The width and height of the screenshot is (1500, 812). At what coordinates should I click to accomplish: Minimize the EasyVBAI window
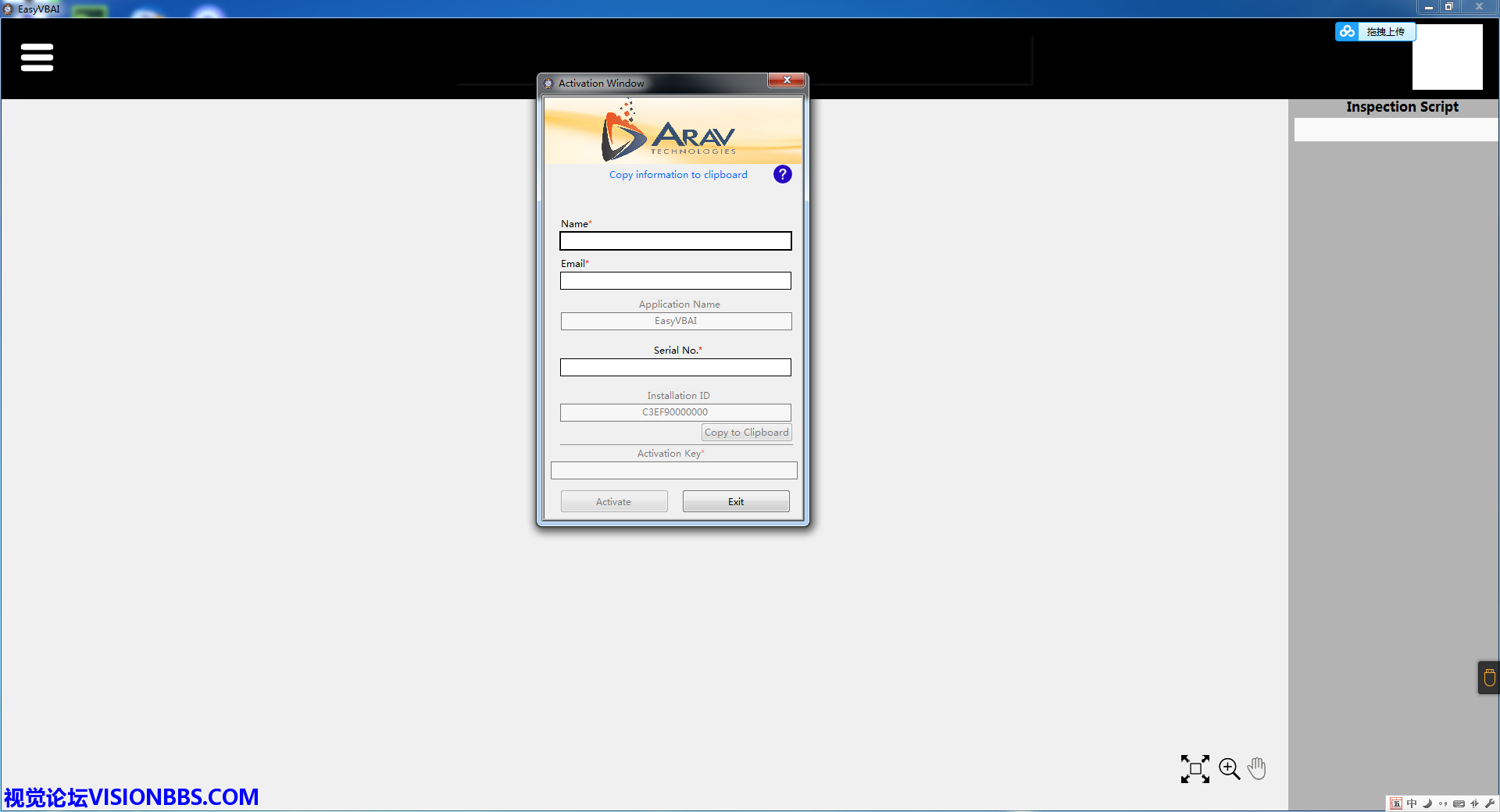[1429, 7]
